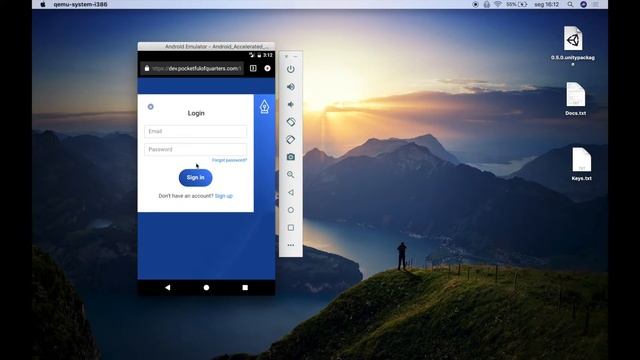640x360 pixels.
Task: Rotate emulator right using lower rotate icon
Action: click(x=291, y=140)
